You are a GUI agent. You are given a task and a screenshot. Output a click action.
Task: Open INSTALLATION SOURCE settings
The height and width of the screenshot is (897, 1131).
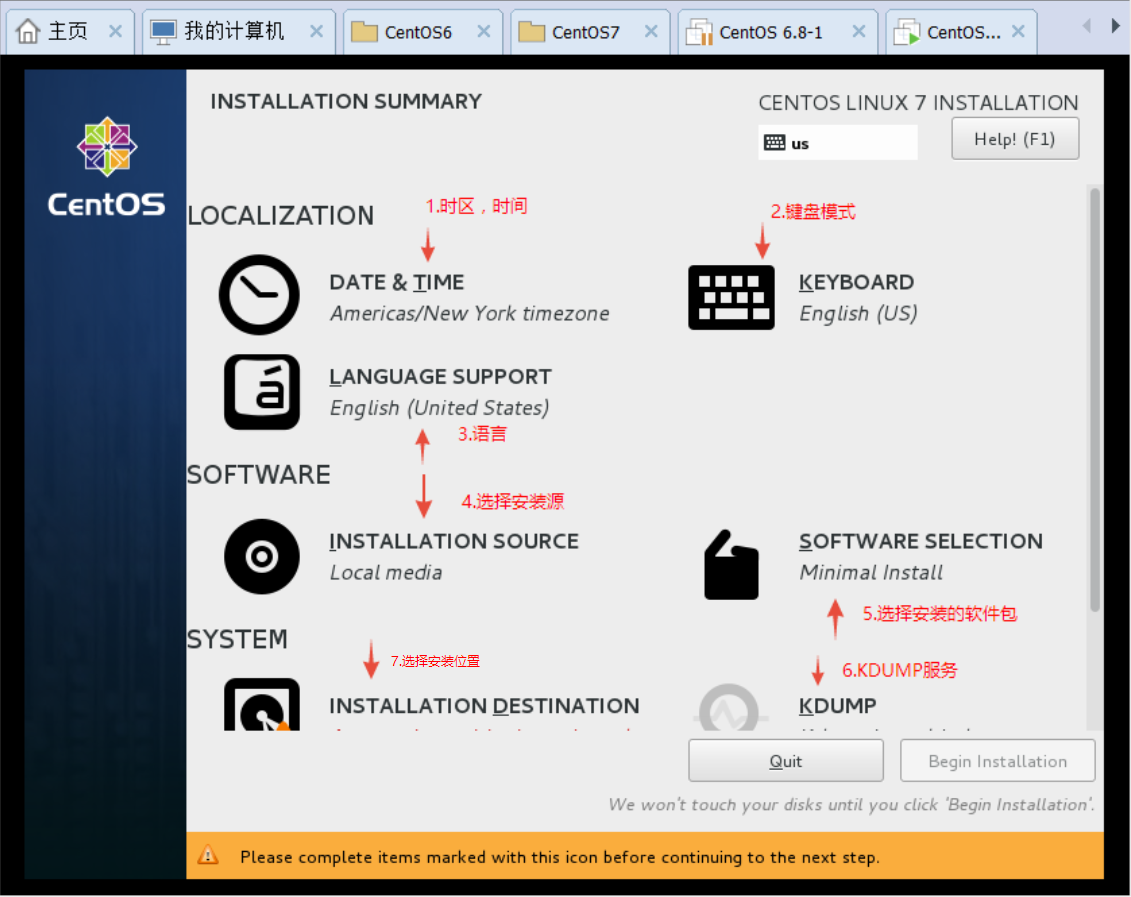454,541
